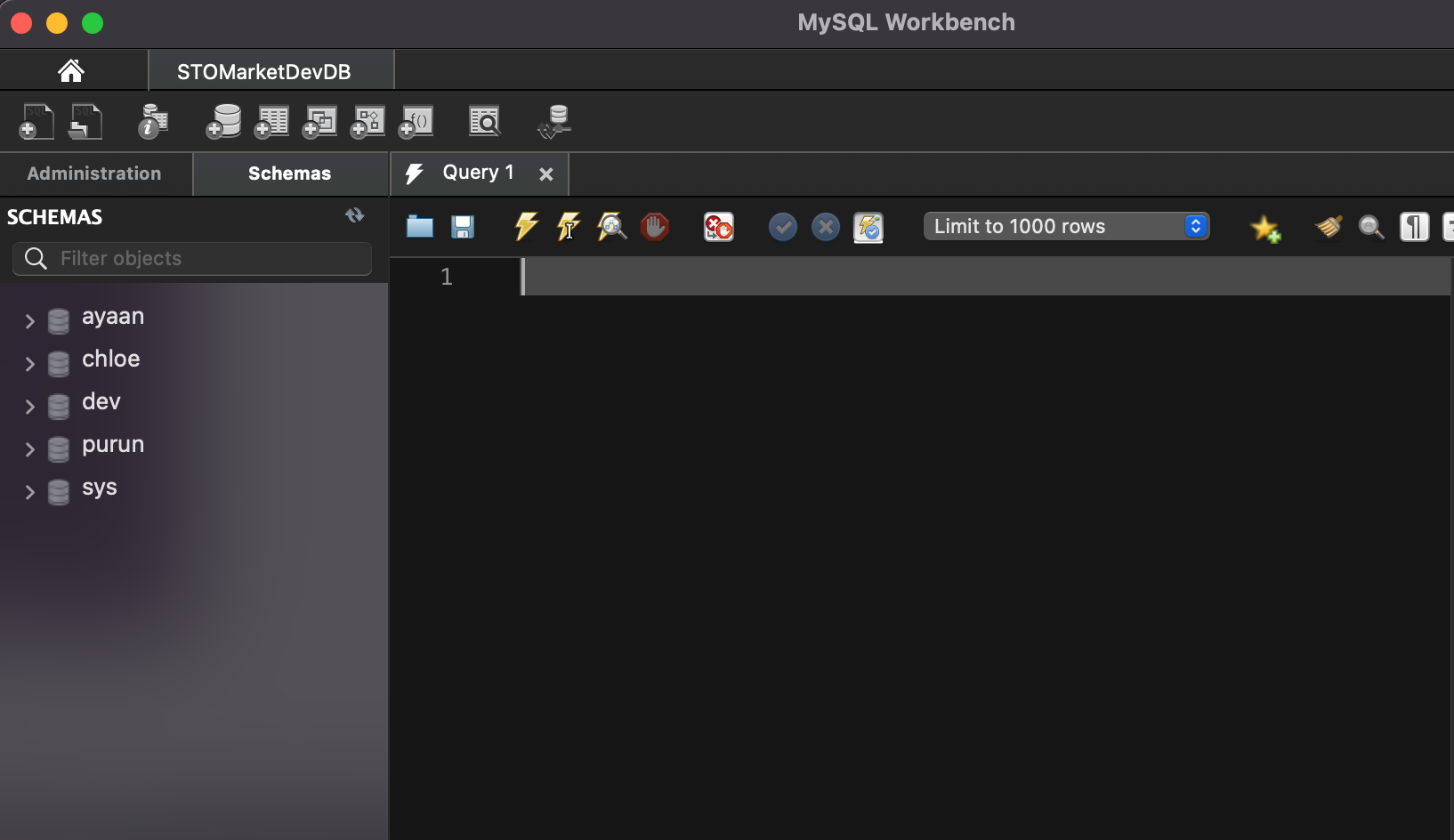The width and height of the screenshot is (1454, 840).
Task: Select the purun schema name
Action: [113, 446]
